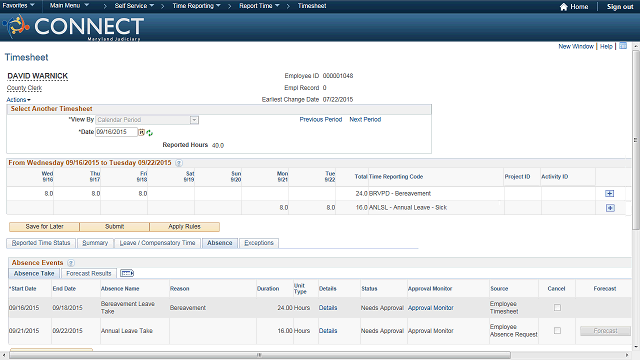Click start date 09/16/2015 in Absence Events
The width and height of the screenshot is (640, 360).
pos(24,308)
